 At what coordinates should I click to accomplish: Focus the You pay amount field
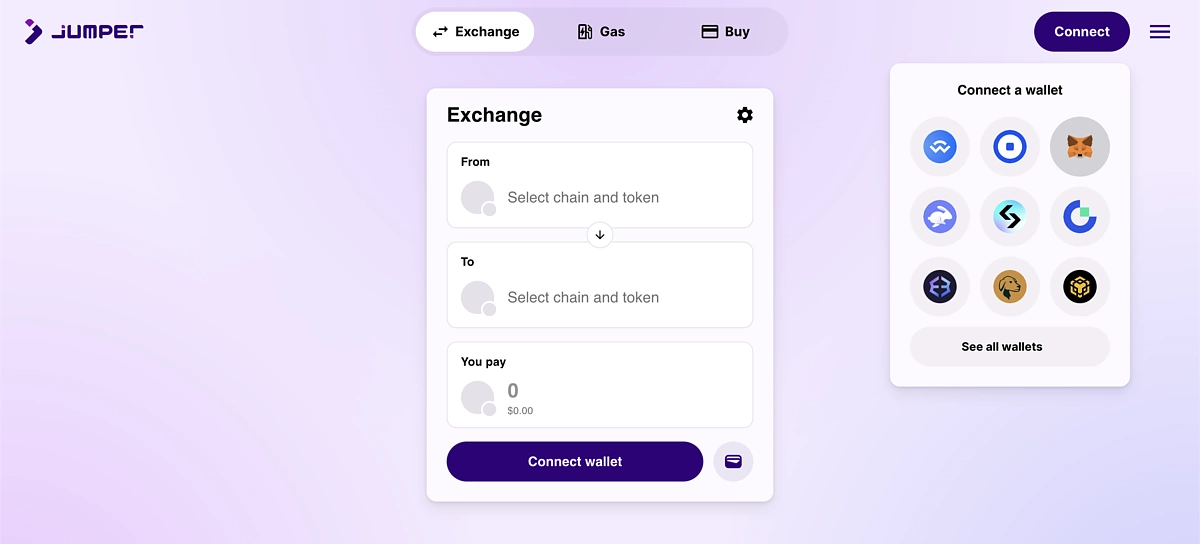[600, 385]
